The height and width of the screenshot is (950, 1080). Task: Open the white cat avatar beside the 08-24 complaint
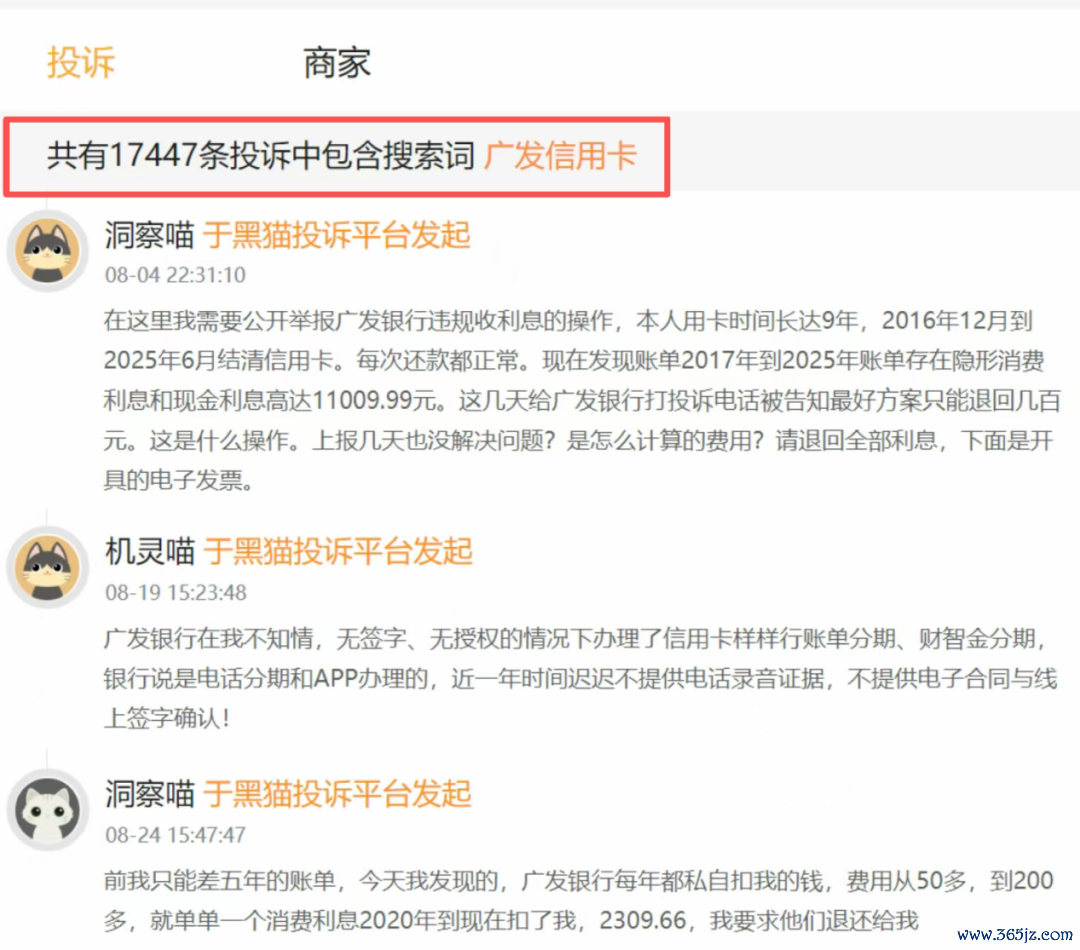48,810
